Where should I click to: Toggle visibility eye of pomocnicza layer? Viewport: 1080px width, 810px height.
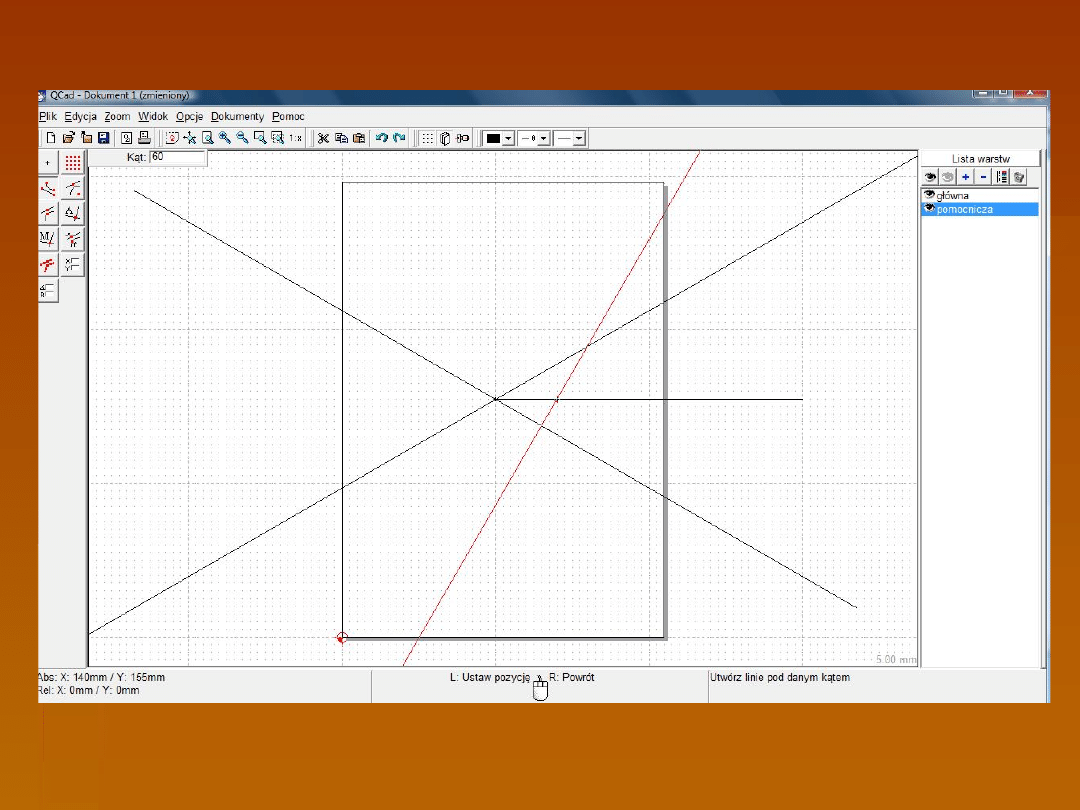tap(929, 209)
